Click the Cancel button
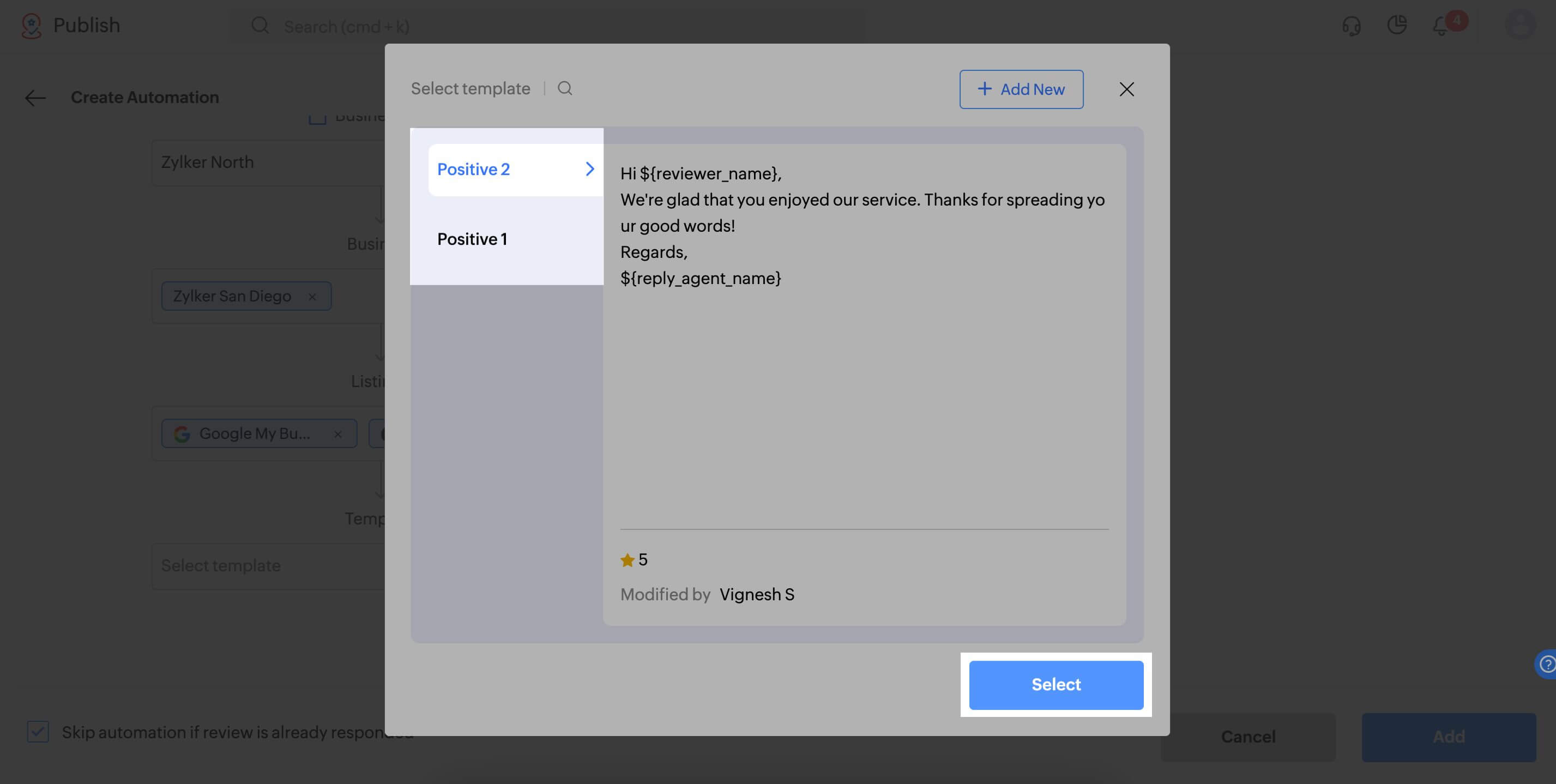1556x784 pixels. click(1248, 737)
